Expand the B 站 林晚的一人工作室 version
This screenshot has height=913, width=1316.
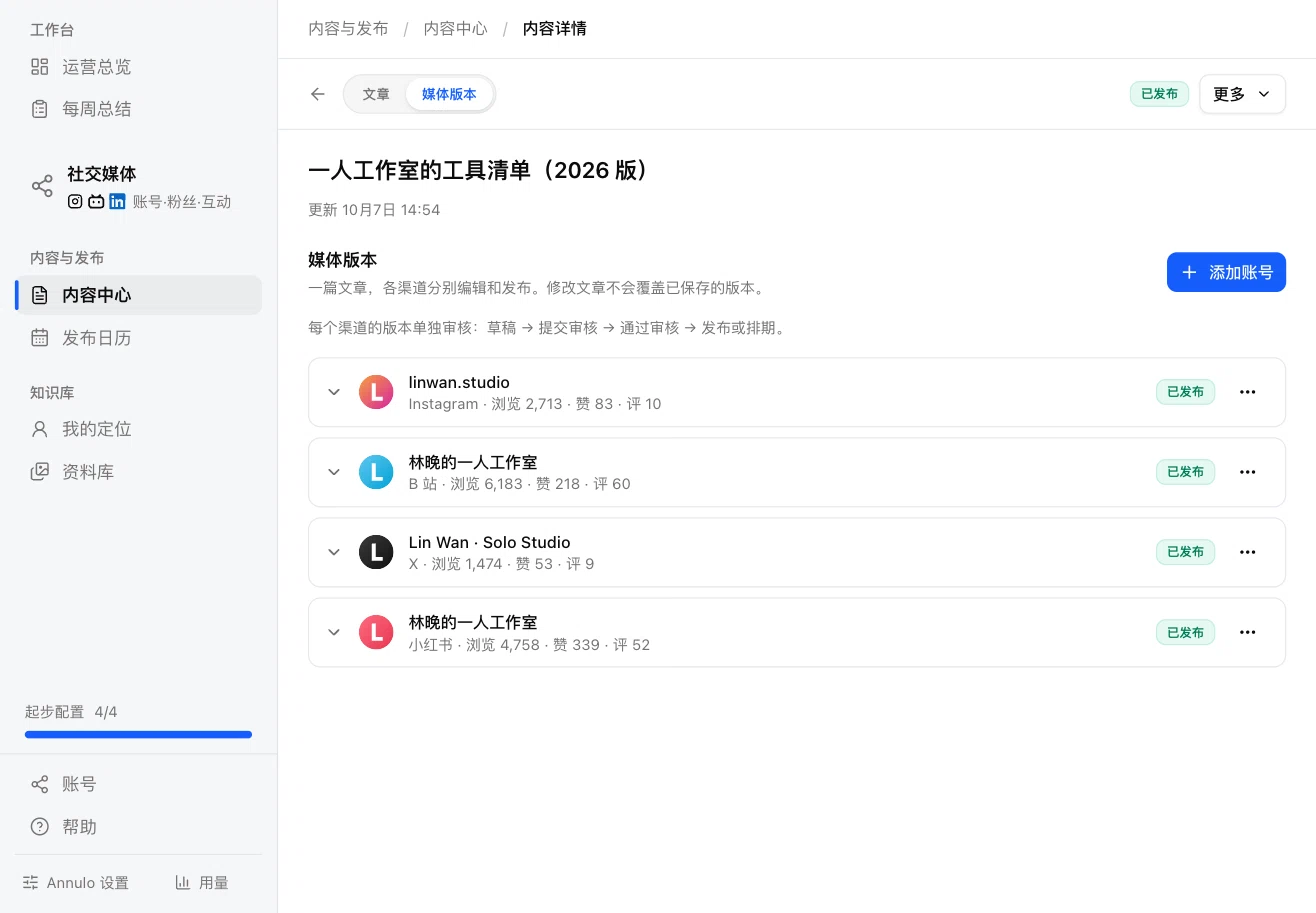[x=334, y=472]
